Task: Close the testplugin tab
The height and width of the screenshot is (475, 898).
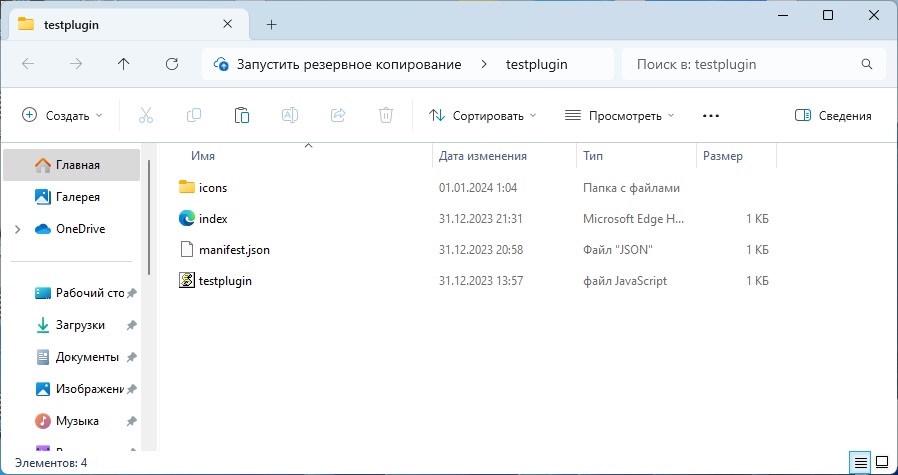Action: 227,24
